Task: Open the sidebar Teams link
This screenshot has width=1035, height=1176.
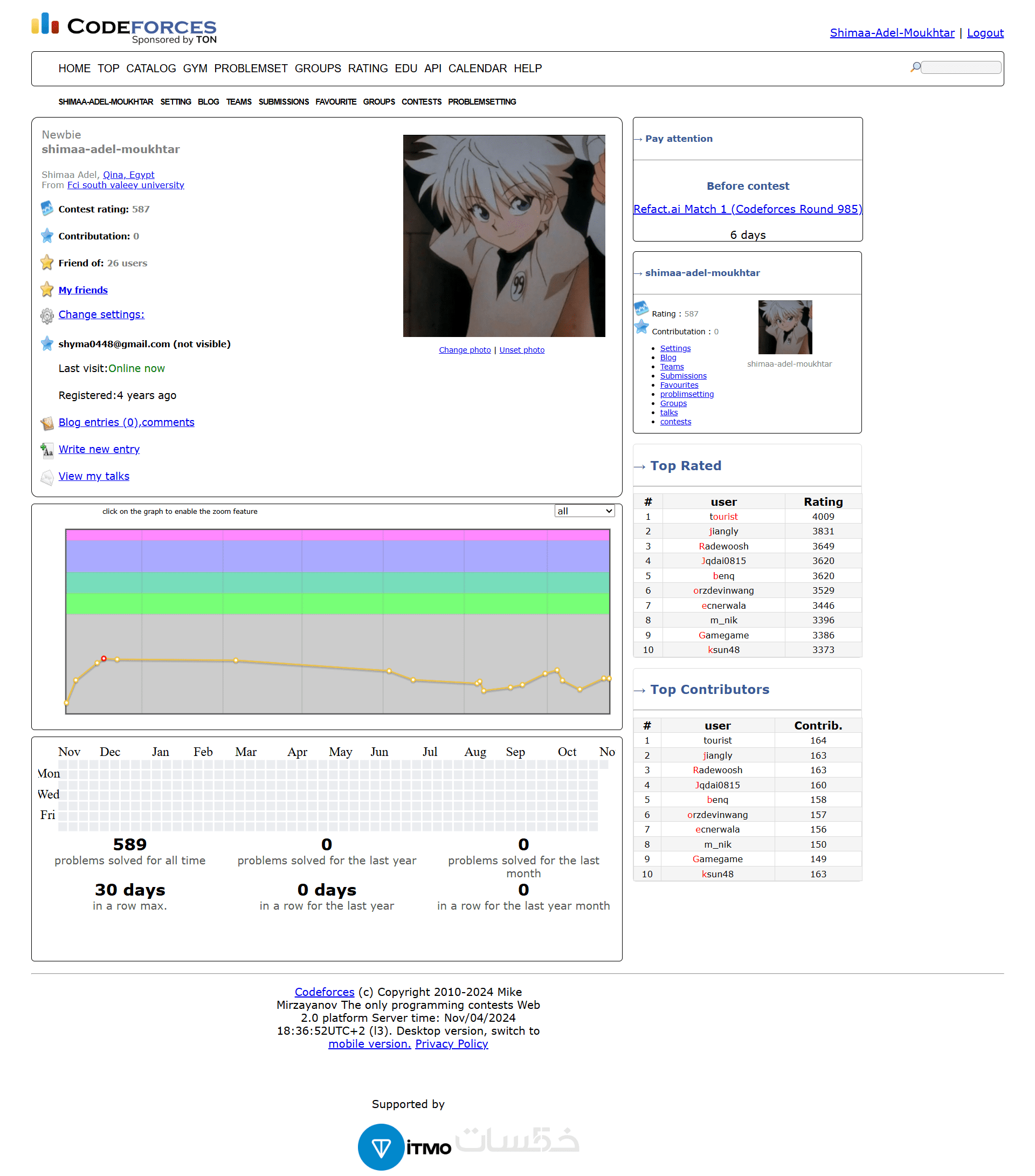Action: 671,367
